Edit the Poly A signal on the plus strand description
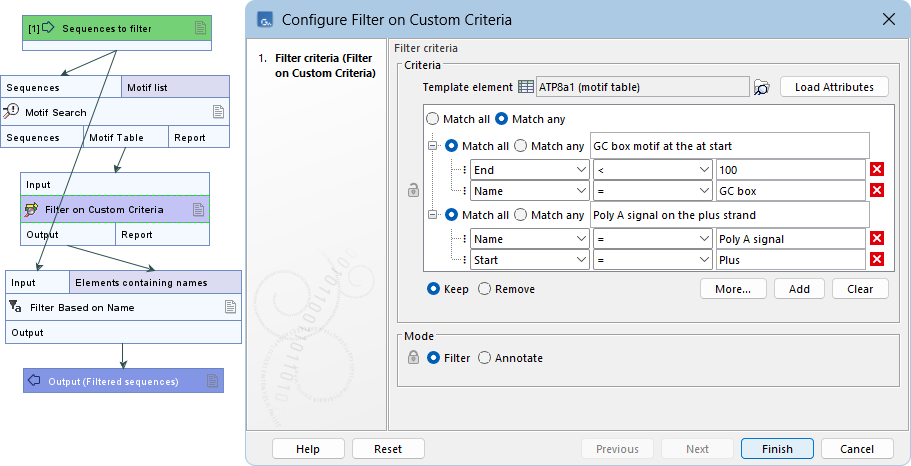The image size is (911, 466). tap(729, 215)
